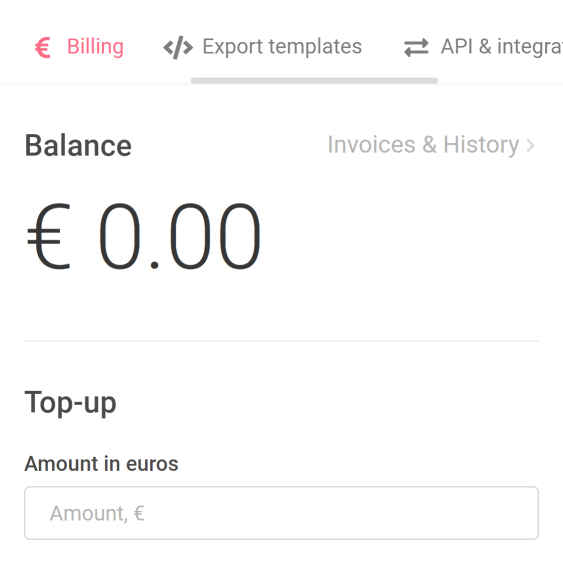Click the swap arrows icon beside API
The image size is (563, 563).
[416, 47]
